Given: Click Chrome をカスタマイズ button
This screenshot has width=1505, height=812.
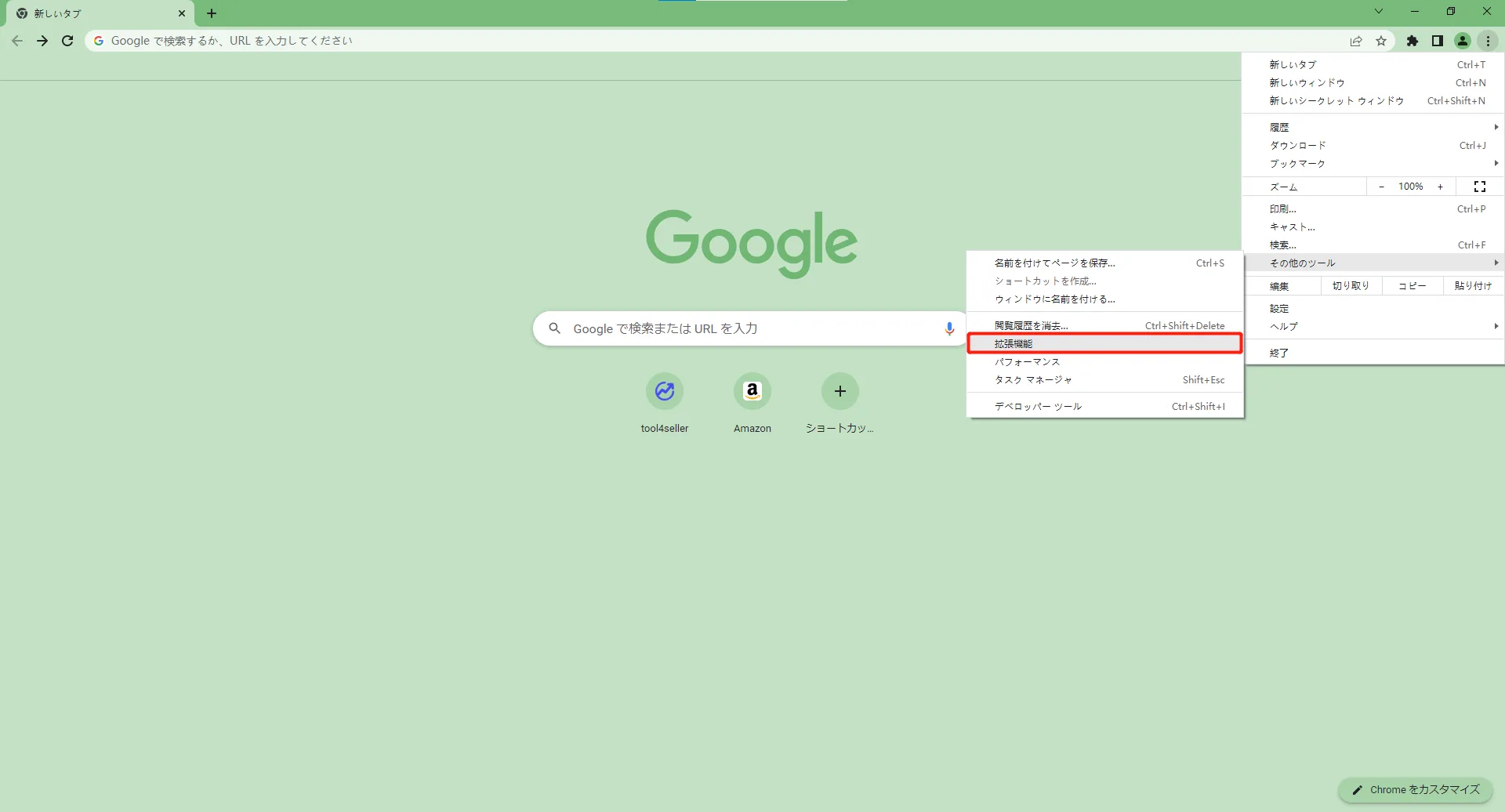Looking at the screenshot, I should point(1416,790).
